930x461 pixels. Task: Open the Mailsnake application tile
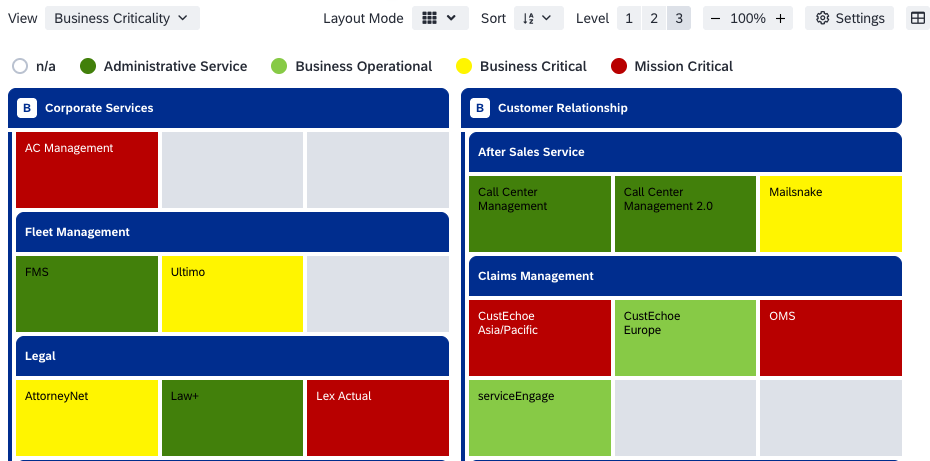[x=831, y=214]
